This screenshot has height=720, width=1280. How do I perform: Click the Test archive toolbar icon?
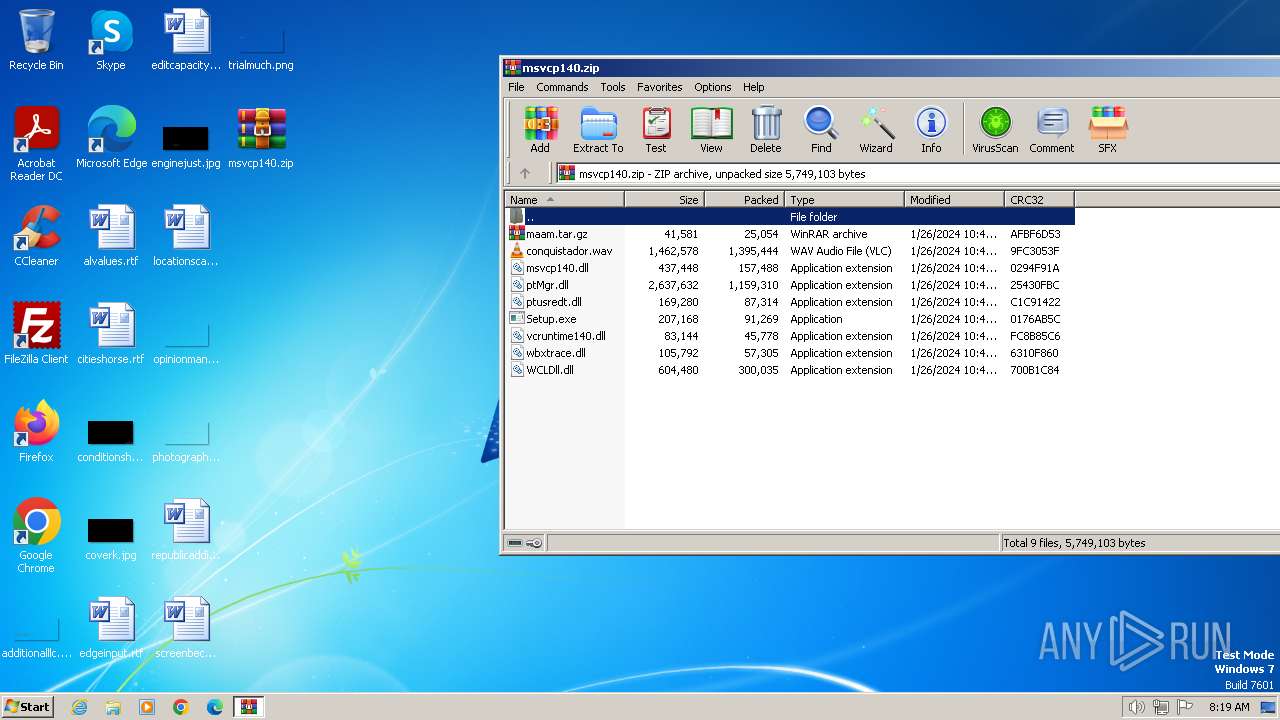(x=656, y=130)
